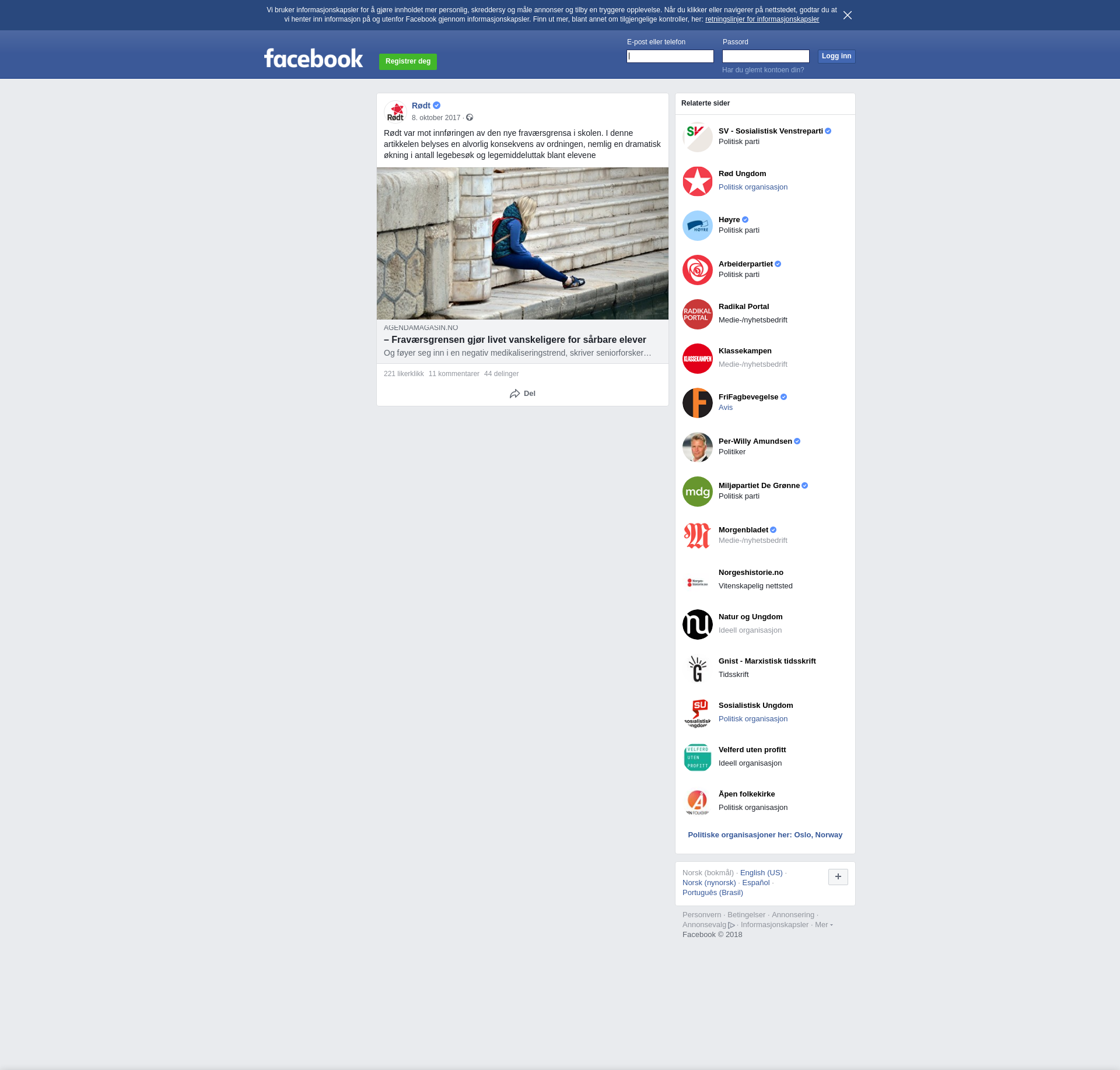Open the Miljøpartiet De Grønne mdg logo
The image size is (1120, 1070).
point(698,492)
